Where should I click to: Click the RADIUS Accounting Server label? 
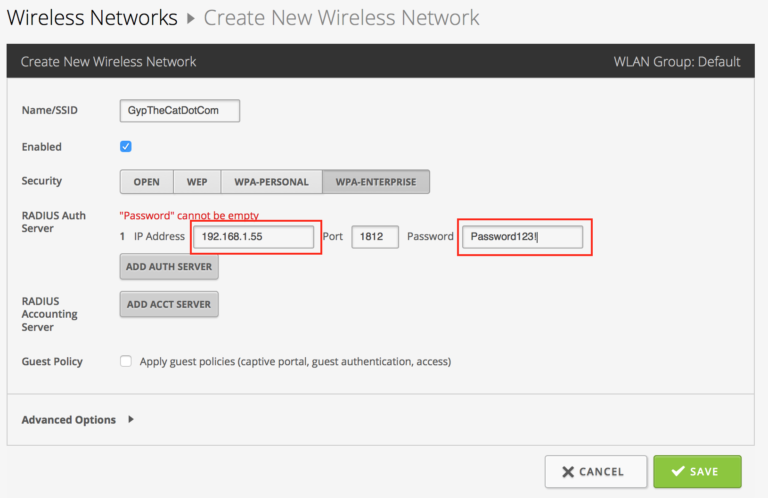49,314
